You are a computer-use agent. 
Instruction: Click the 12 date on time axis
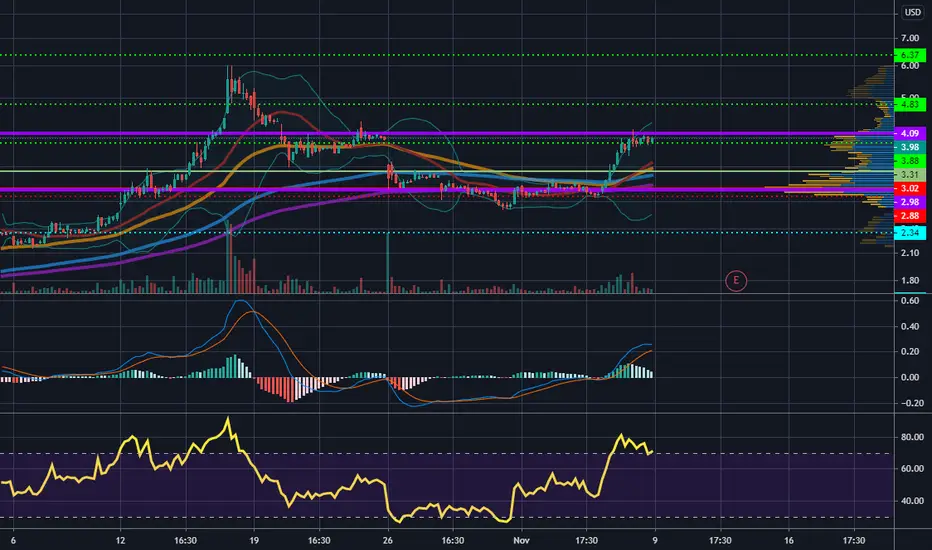pos(121,540)
